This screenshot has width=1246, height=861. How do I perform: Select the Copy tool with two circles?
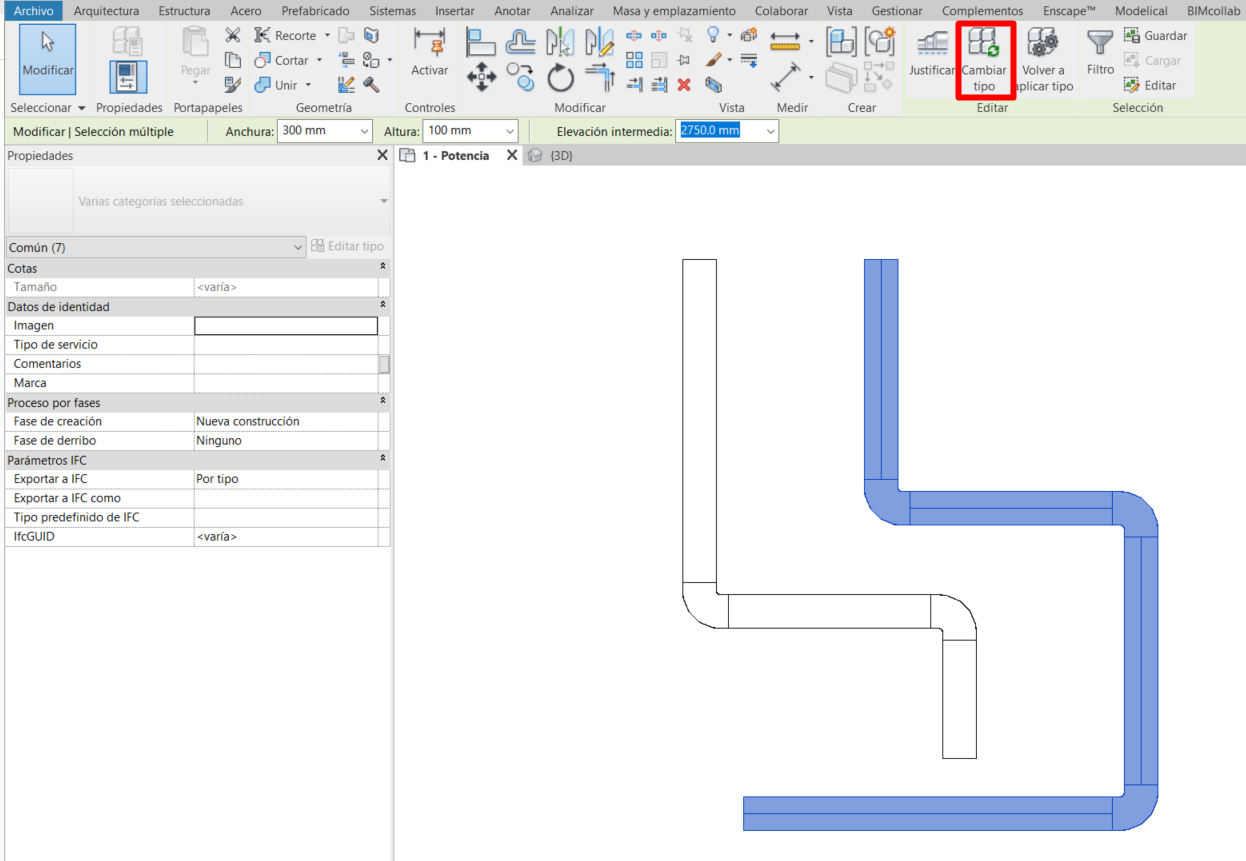pos(520,77)
